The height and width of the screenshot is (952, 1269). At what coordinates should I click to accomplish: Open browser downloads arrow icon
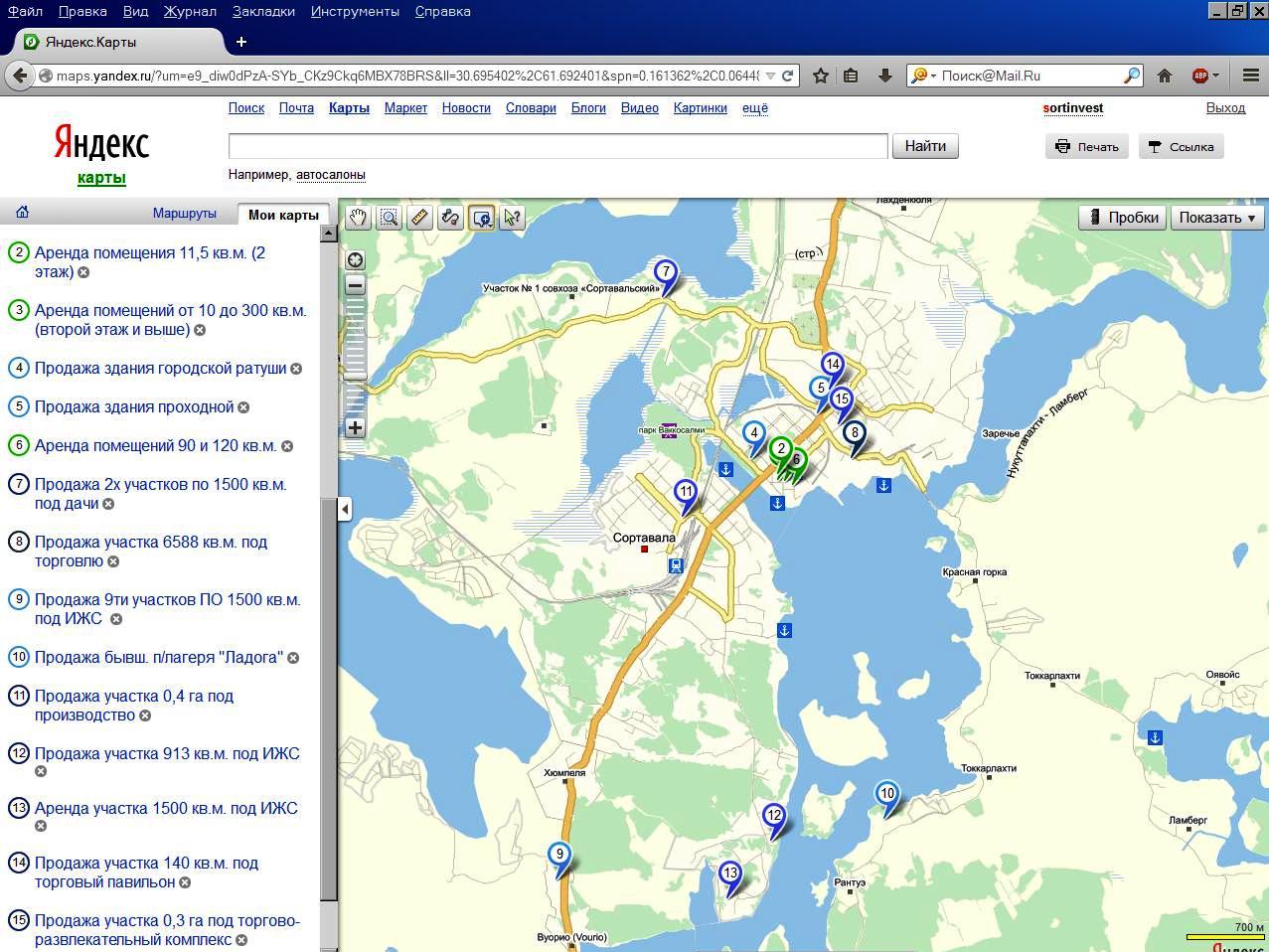tap(884, 76)
